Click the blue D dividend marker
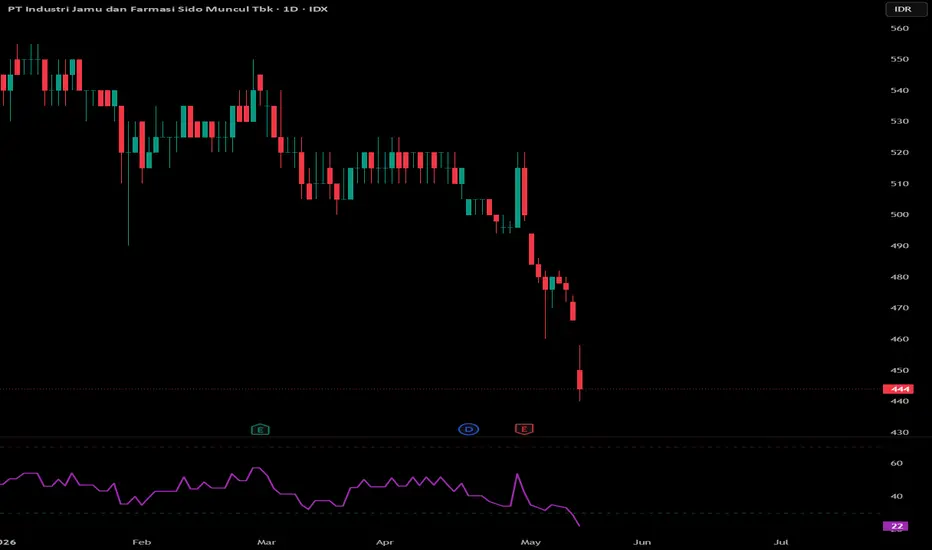The width and height of the screenshot is (932, 550). 468,429
